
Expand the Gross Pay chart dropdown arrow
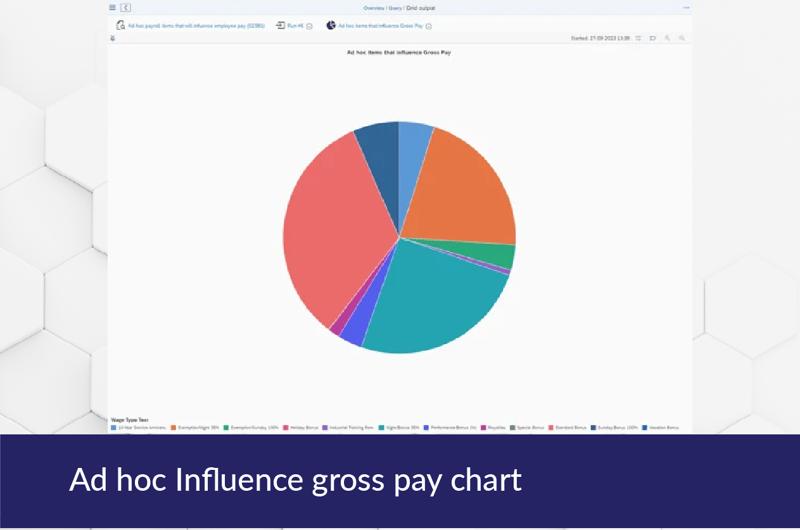click(x=429, y=26)
